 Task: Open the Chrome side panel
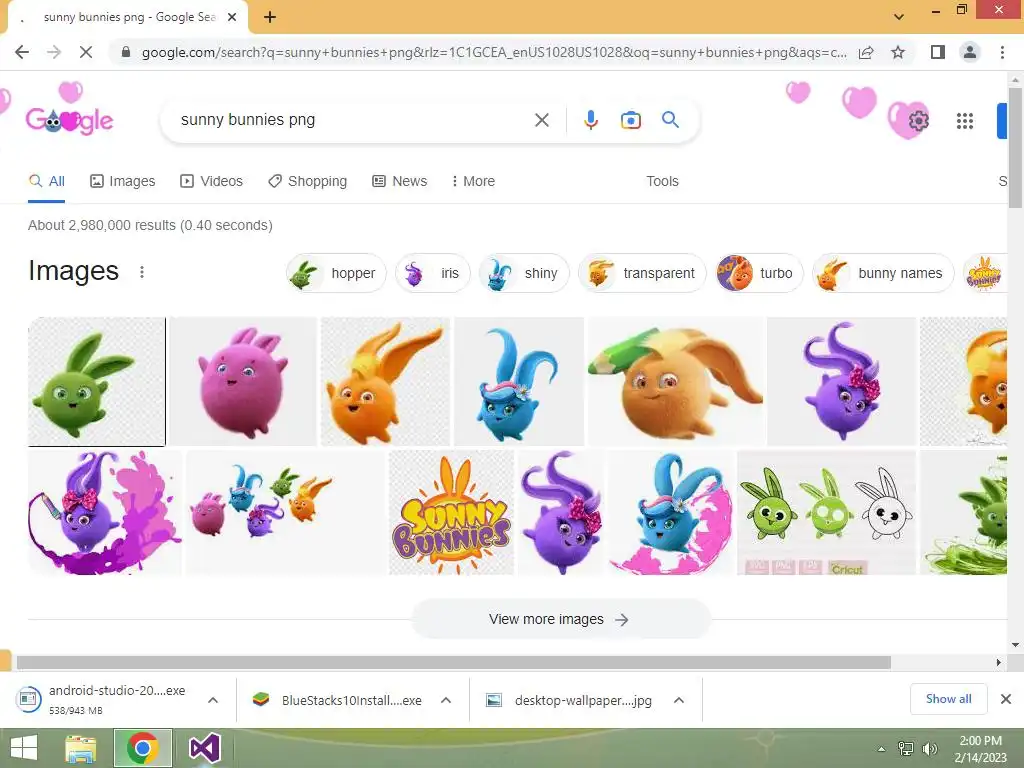pos(937,52)
